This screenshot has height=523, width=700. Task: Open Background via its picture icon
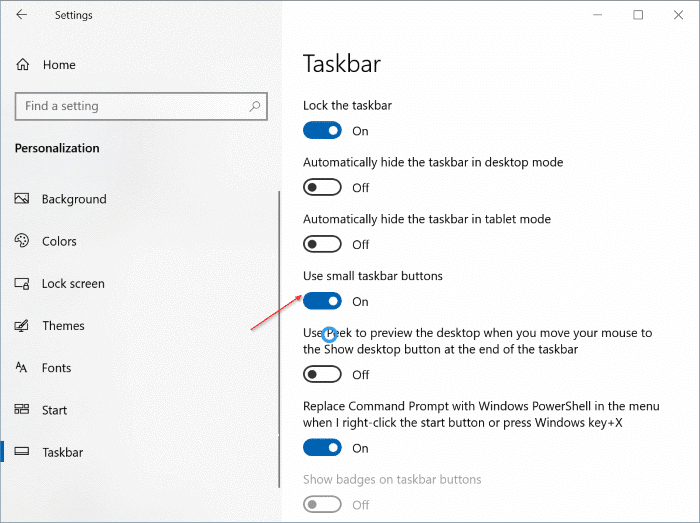coord(23,199)
